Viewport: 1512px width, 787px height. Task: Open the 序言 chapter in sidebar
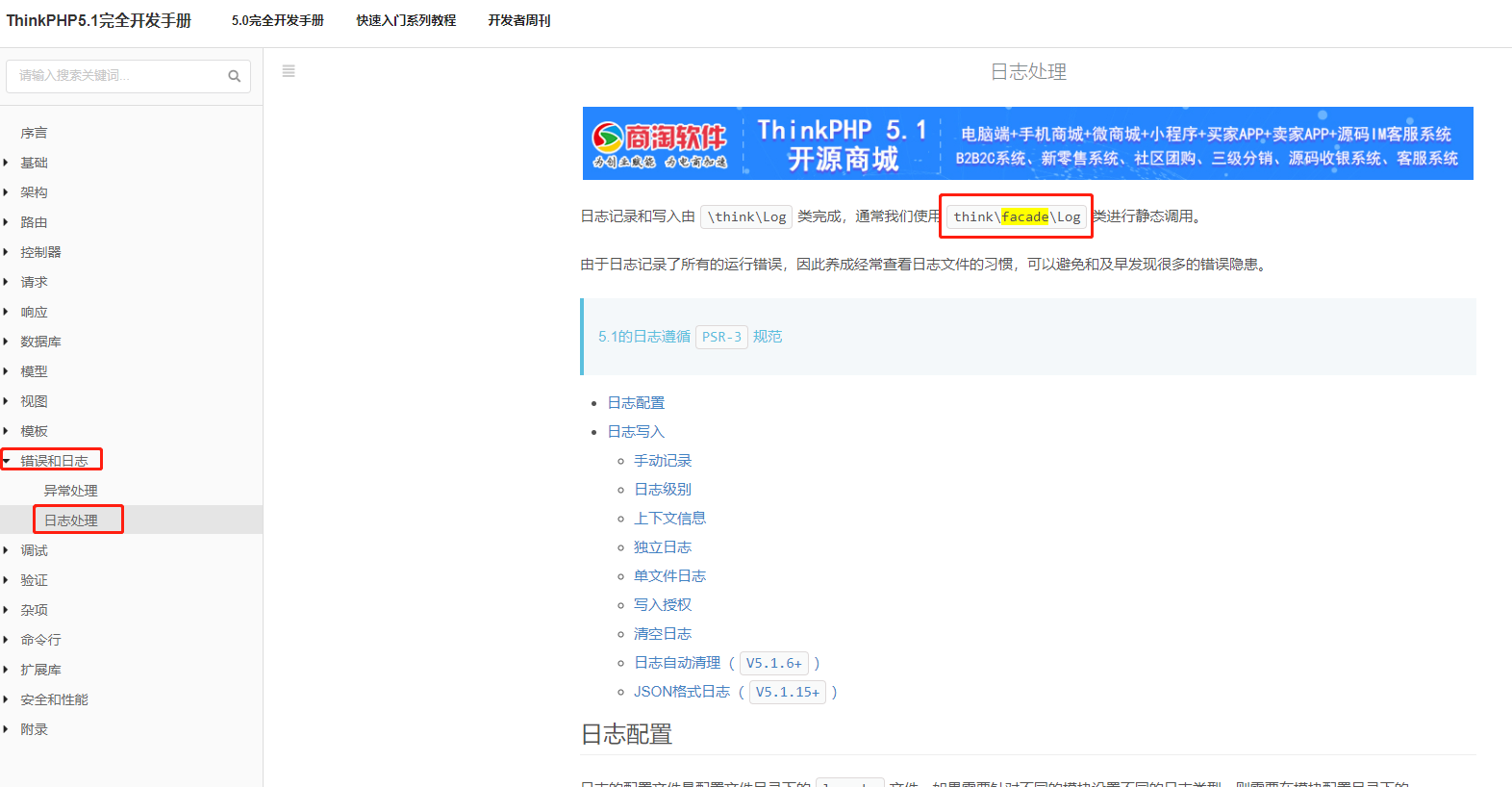pos(34,133)
